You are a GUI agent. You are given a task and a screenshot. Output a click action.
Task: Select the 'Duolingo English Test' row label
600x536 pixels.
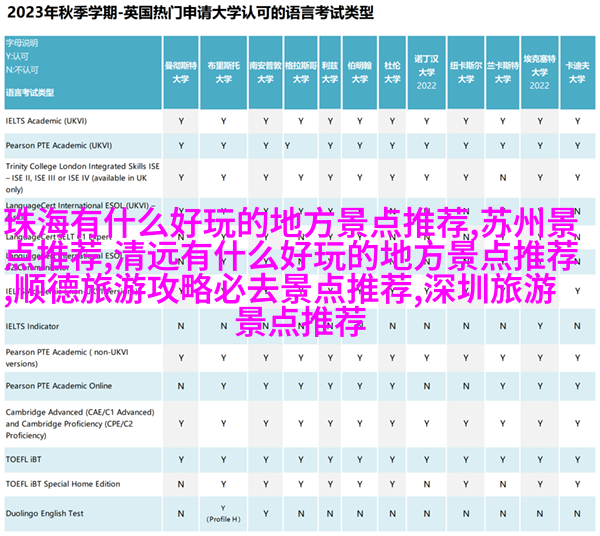pos(45,514)
